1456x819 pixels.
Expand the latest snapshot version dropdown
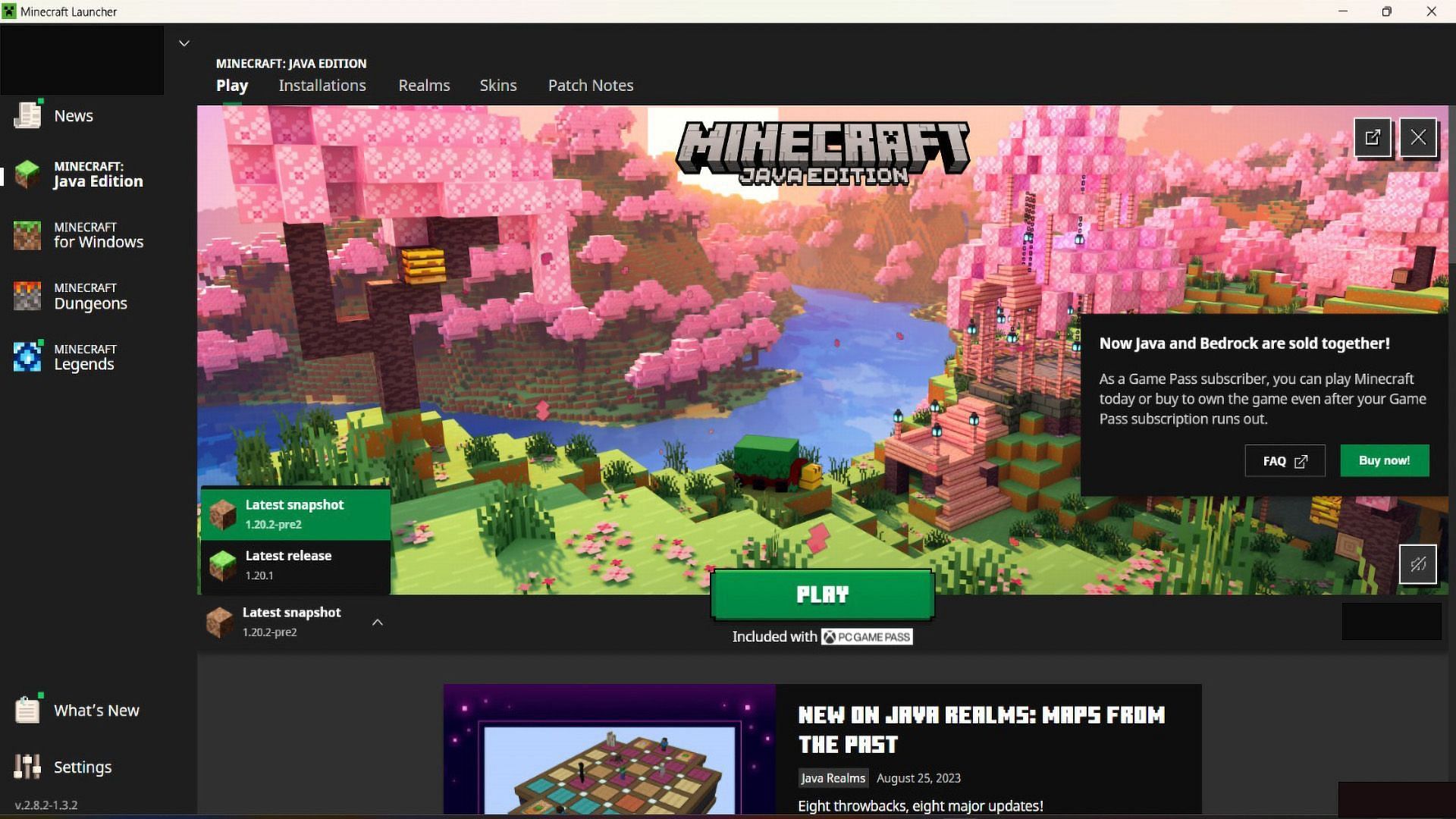tap(378, 622)
